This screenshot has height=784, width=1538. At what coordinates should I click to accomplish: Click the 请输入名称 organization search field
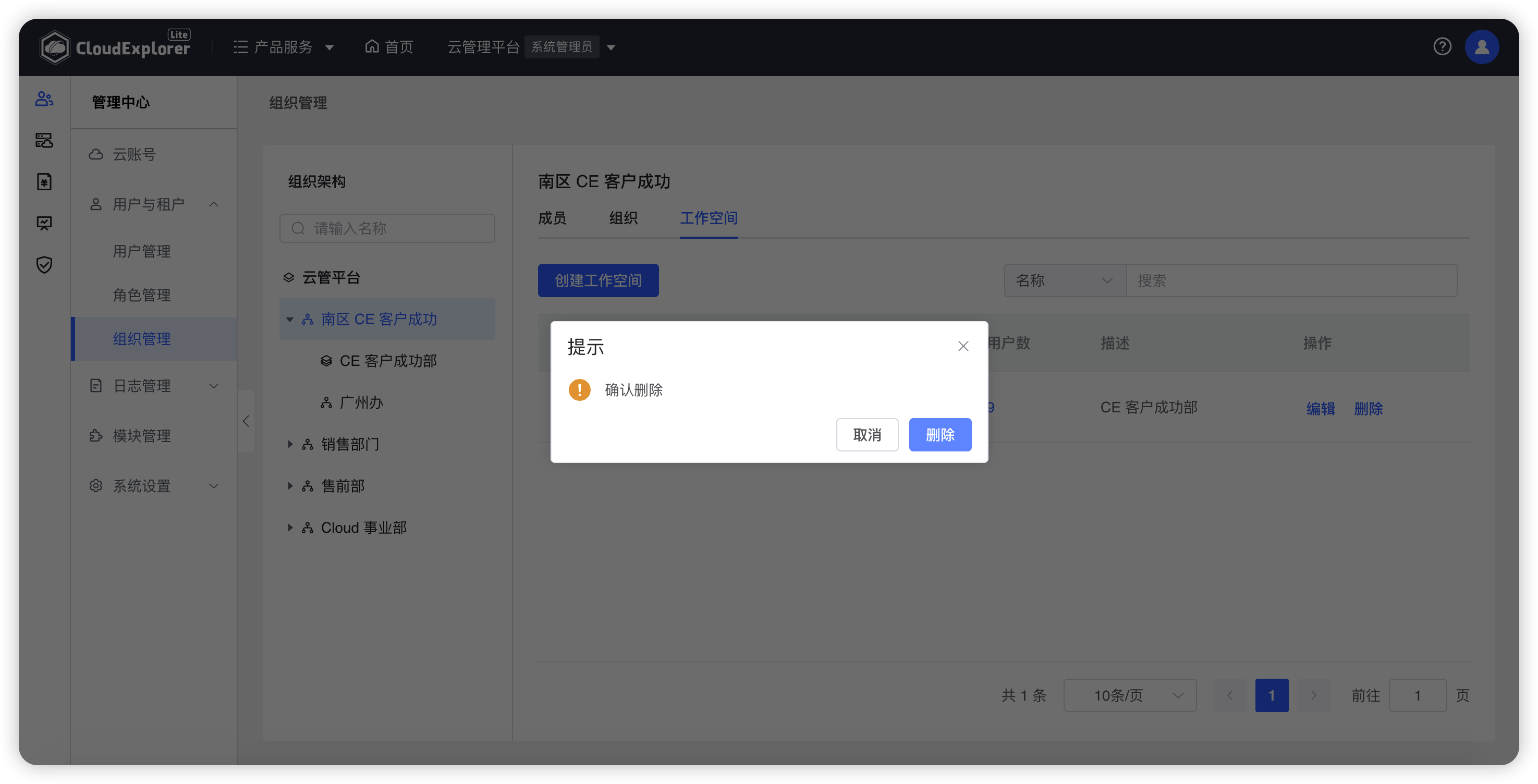[387, 228]
